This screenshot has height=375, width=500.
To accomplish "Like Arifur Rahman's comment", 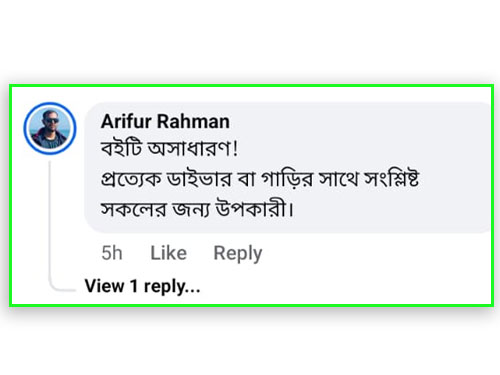I will click(x=168, y=253).
